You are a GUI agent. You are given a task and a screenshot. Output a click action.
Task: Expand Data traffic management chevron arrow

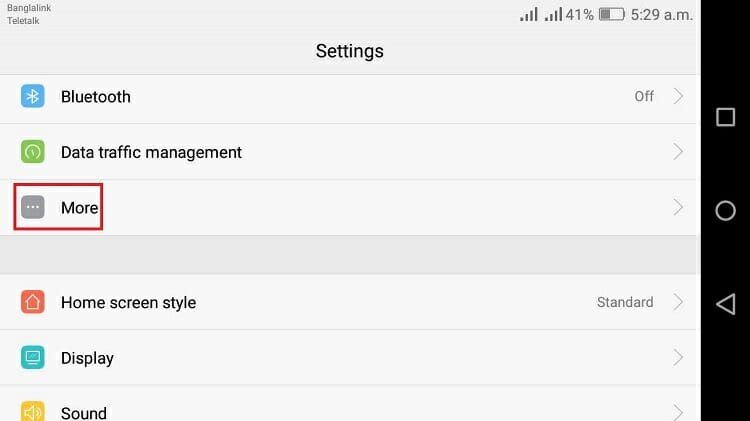[678, 152]
